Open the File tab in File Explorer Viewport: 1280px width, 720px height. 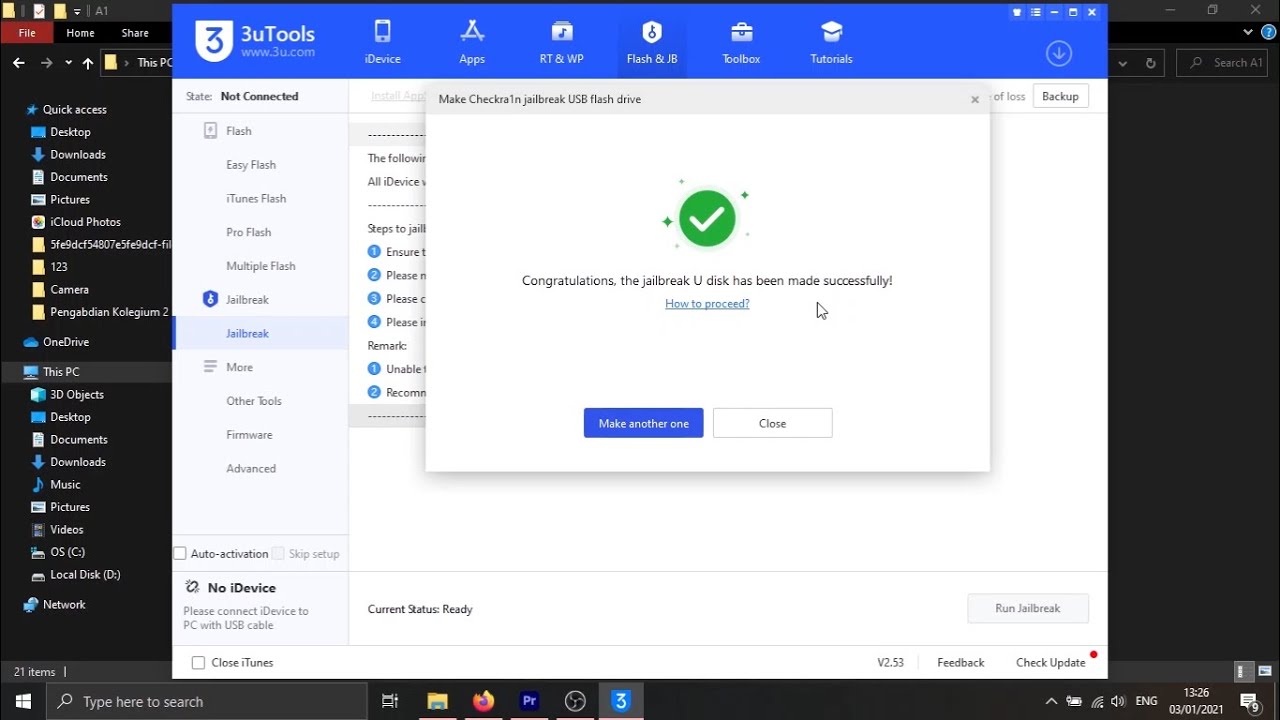(27, 33)
